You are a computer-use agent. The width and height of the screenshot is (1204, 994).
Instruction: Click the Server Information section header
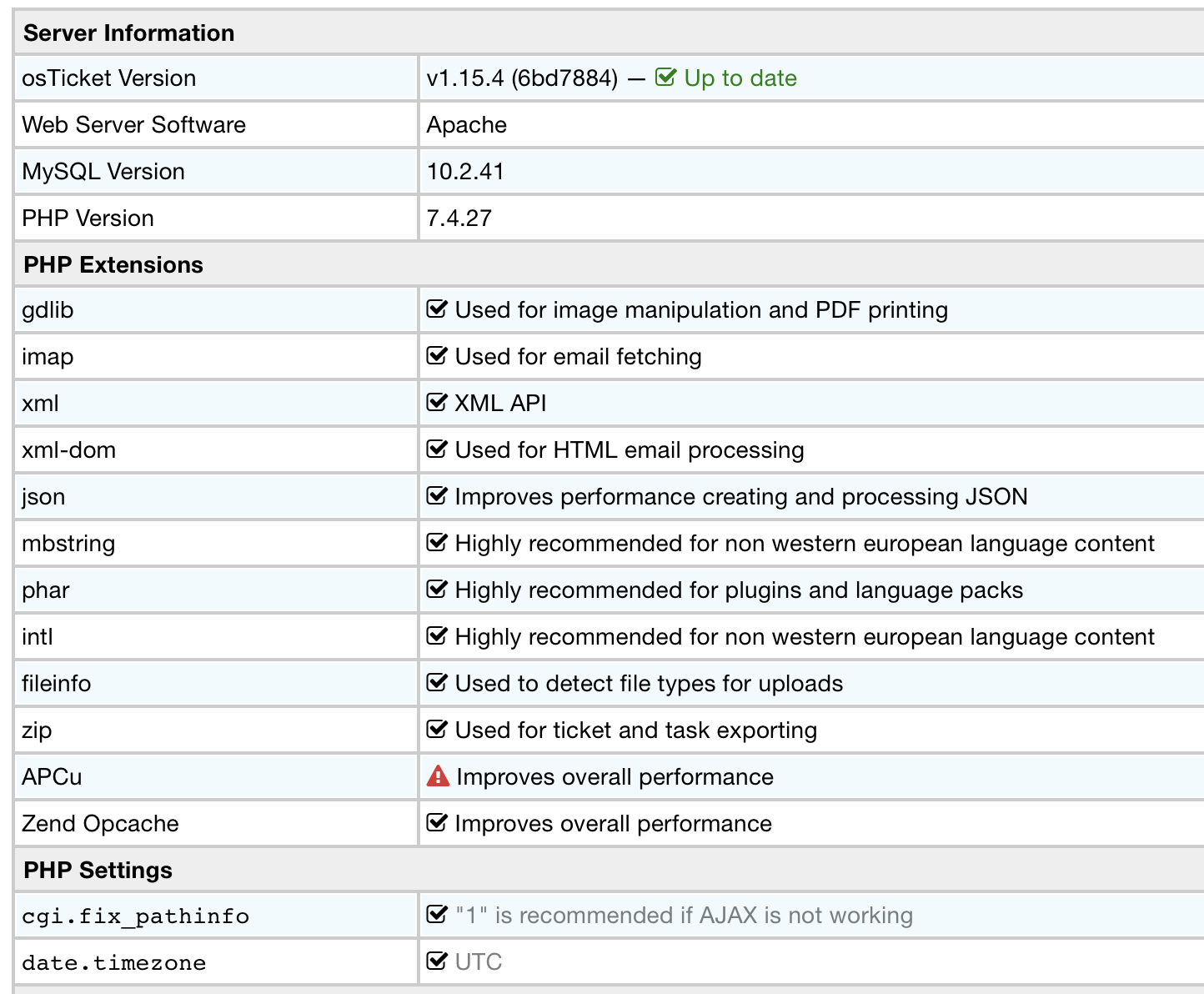pos(129,33)
